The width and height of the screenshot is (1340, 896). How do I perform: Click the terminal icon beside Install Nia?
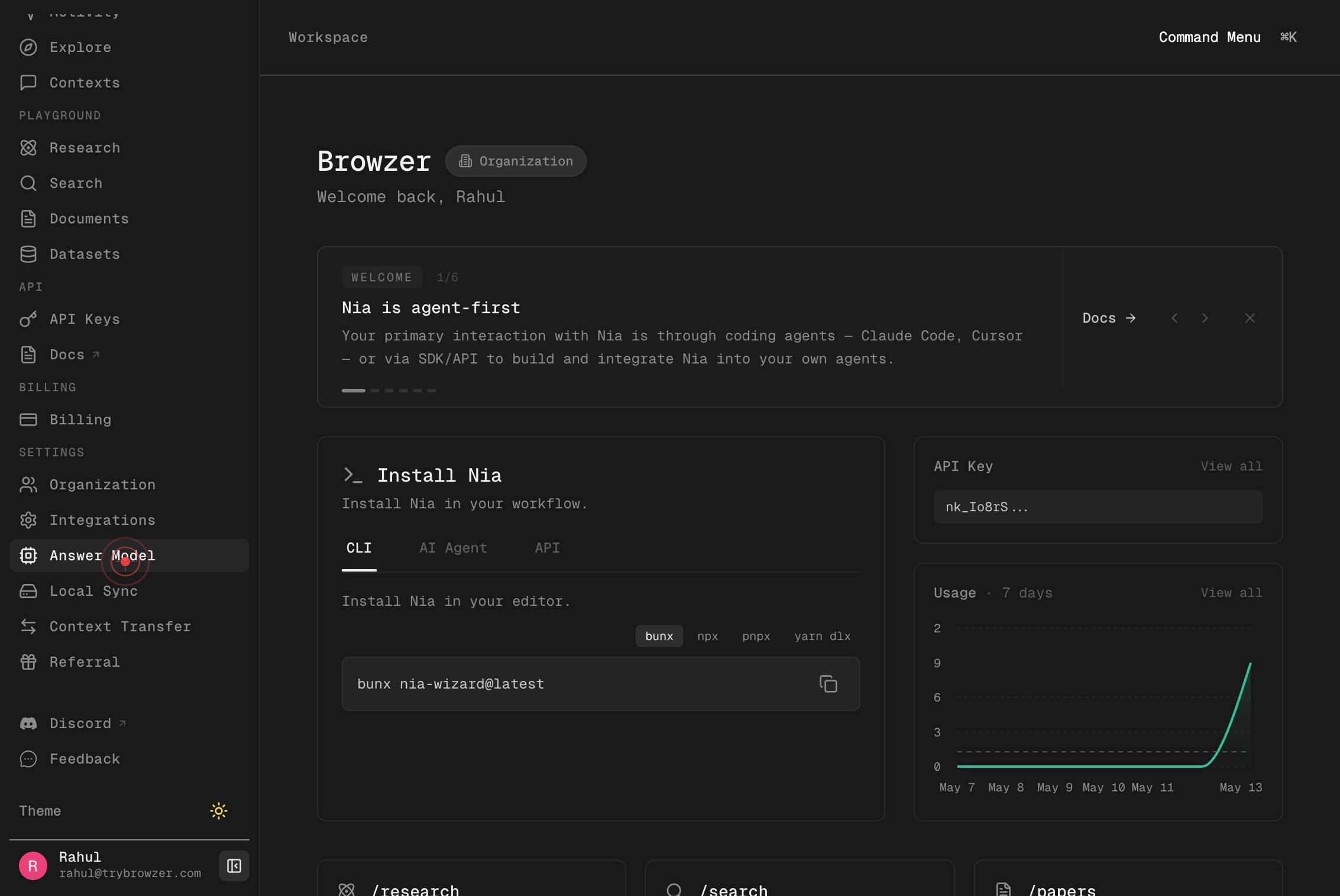(352, 475)
